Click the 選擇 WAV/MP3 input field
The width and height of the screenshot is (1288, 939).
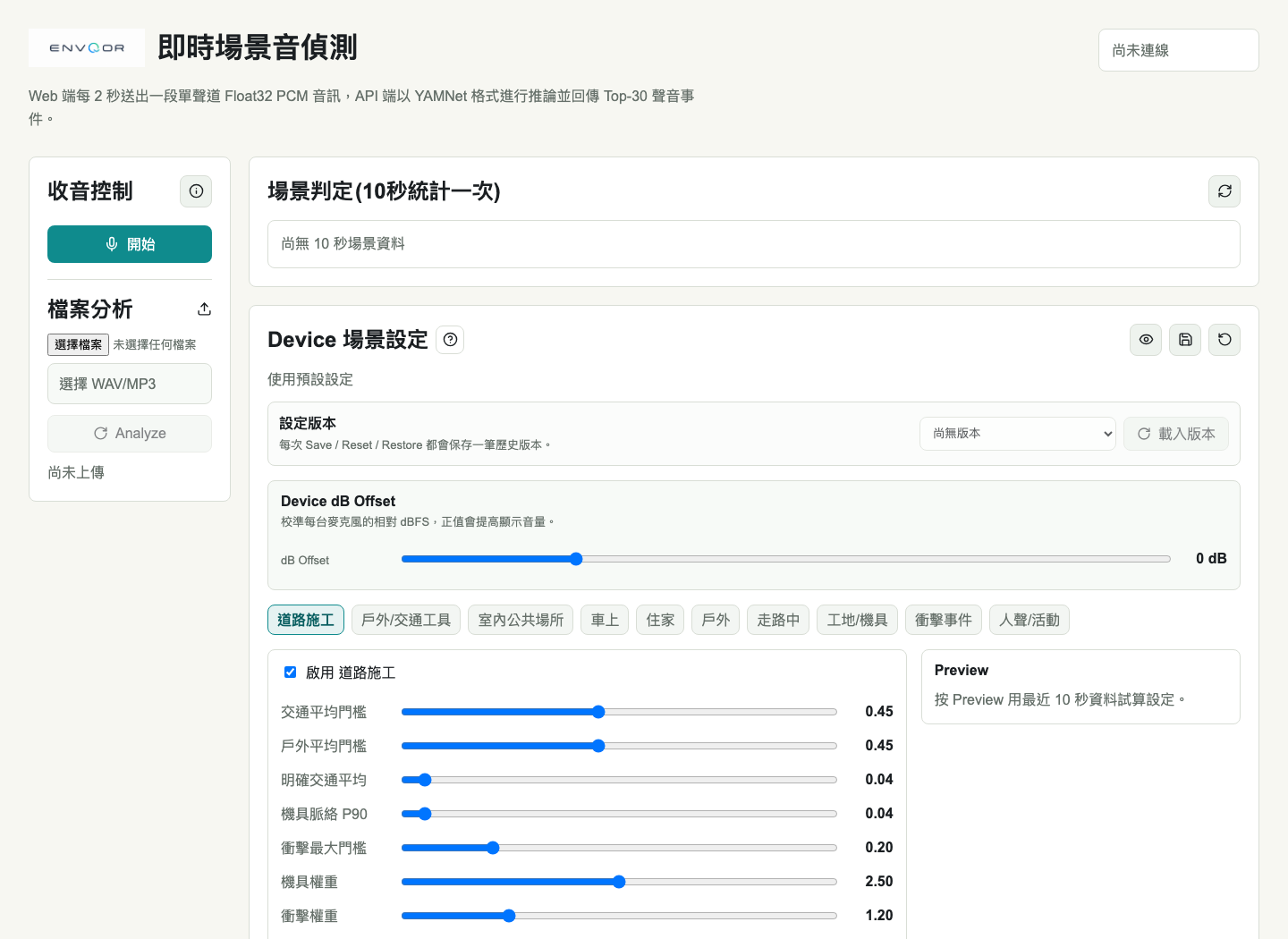130,384
